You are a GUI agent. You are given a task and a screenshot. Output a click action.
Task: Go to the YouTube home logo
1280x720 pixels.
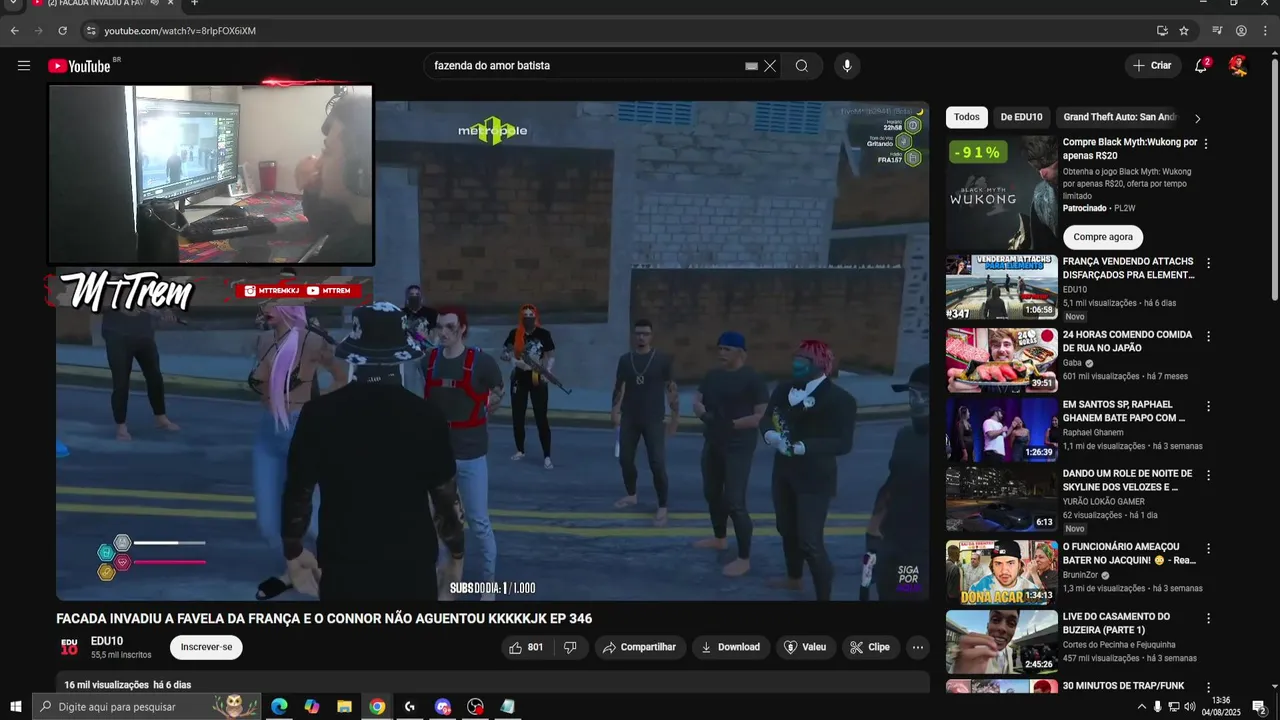click(x=79, y=66)
